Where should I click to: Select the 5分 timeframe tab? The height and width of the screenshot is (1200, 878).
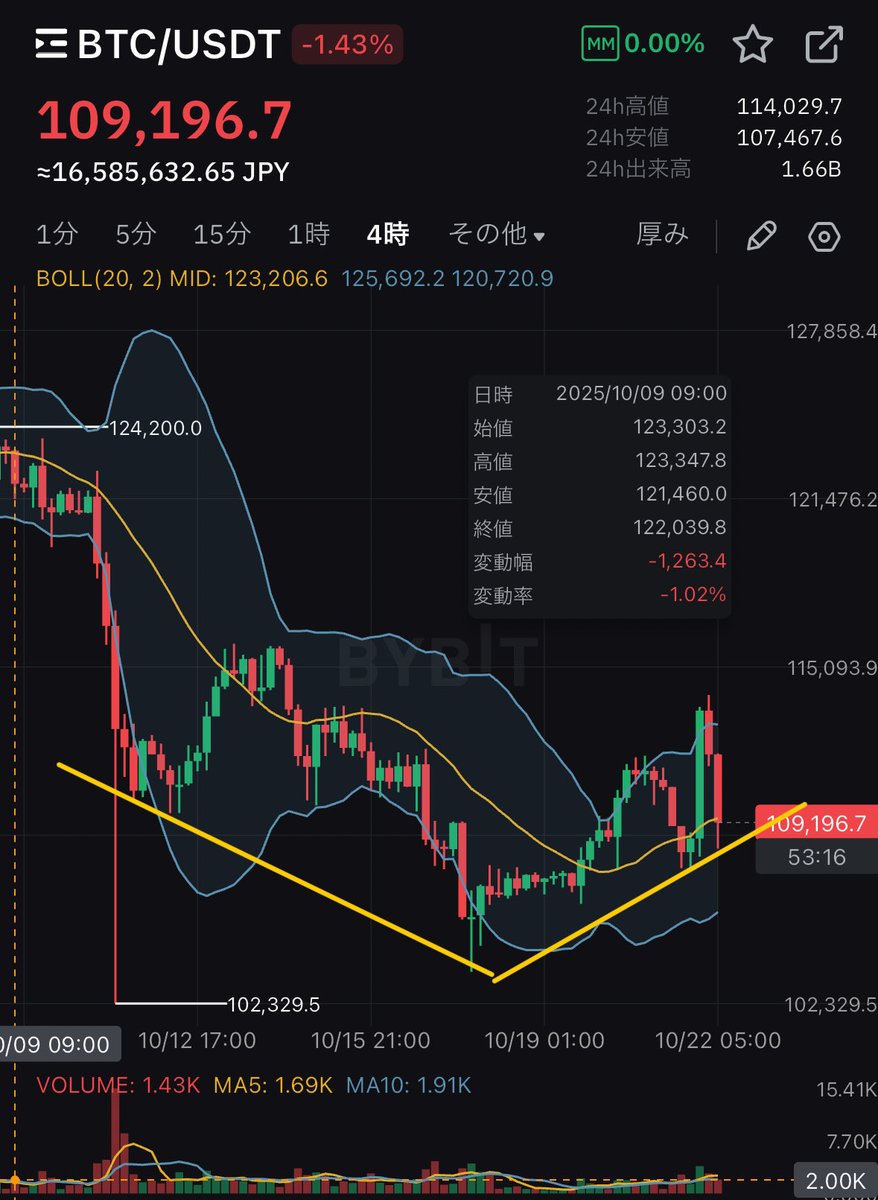pos(136,235)
